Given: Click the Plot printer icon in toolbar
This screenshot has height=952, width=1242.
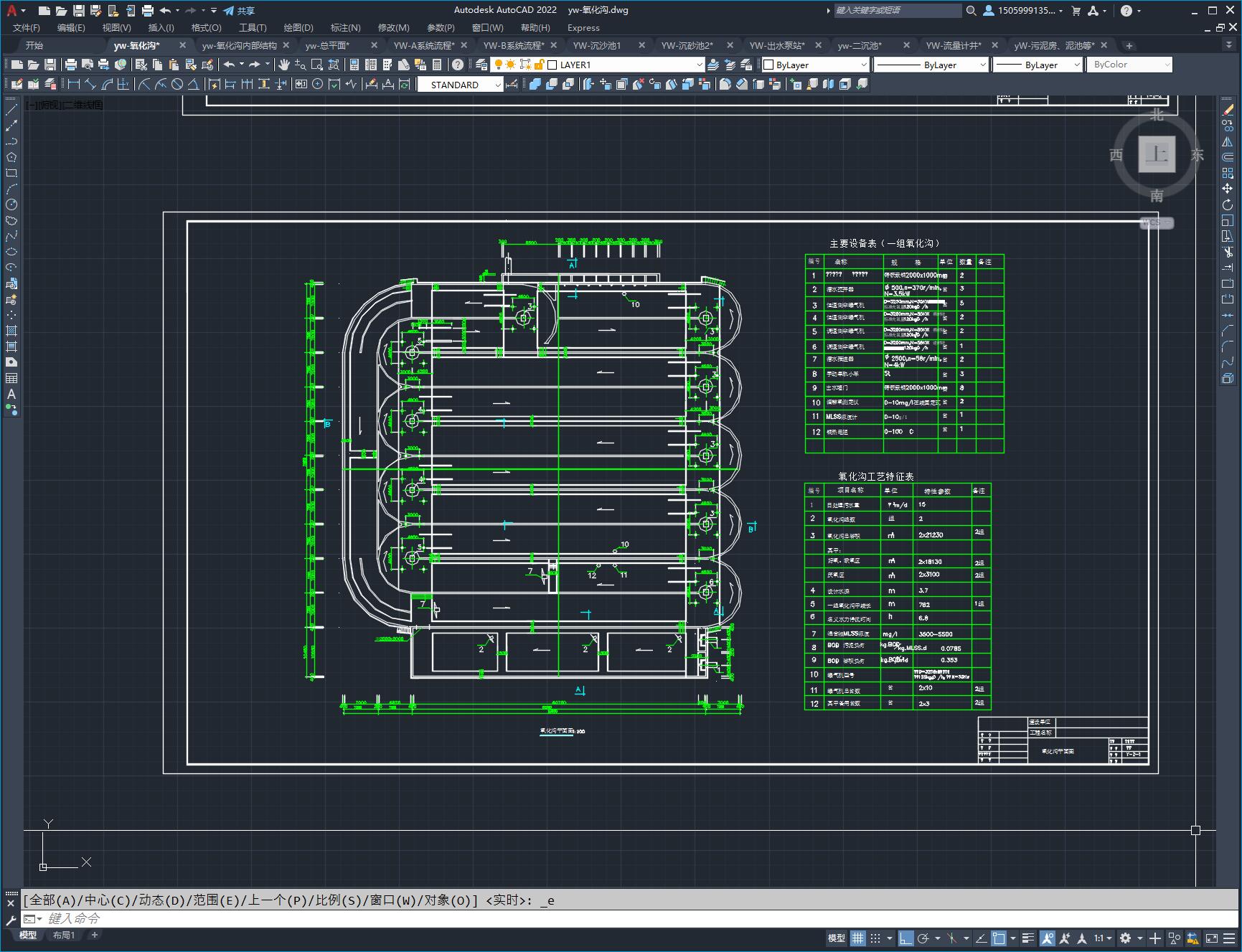Looking at the screenshot, I should pyautogui.click(x=70, y=65).
